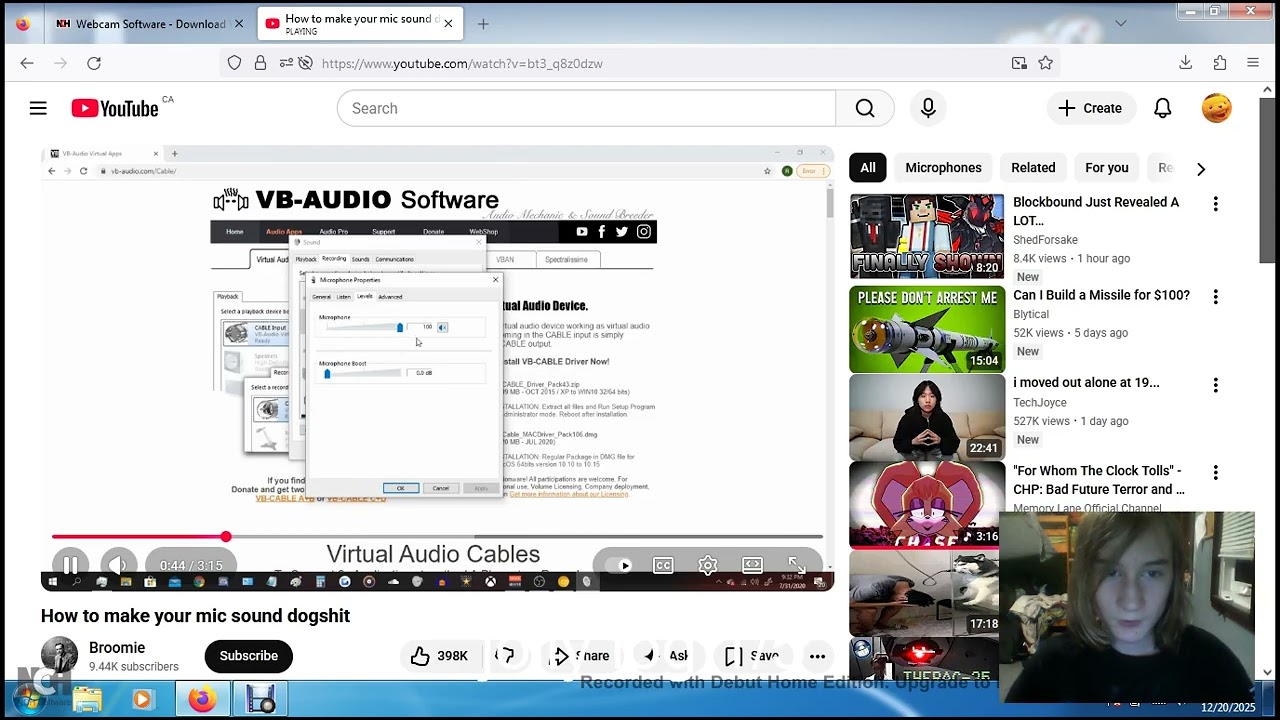Open 'i moved out alone' video title
1280x720 pixels.
(1086, 382)
